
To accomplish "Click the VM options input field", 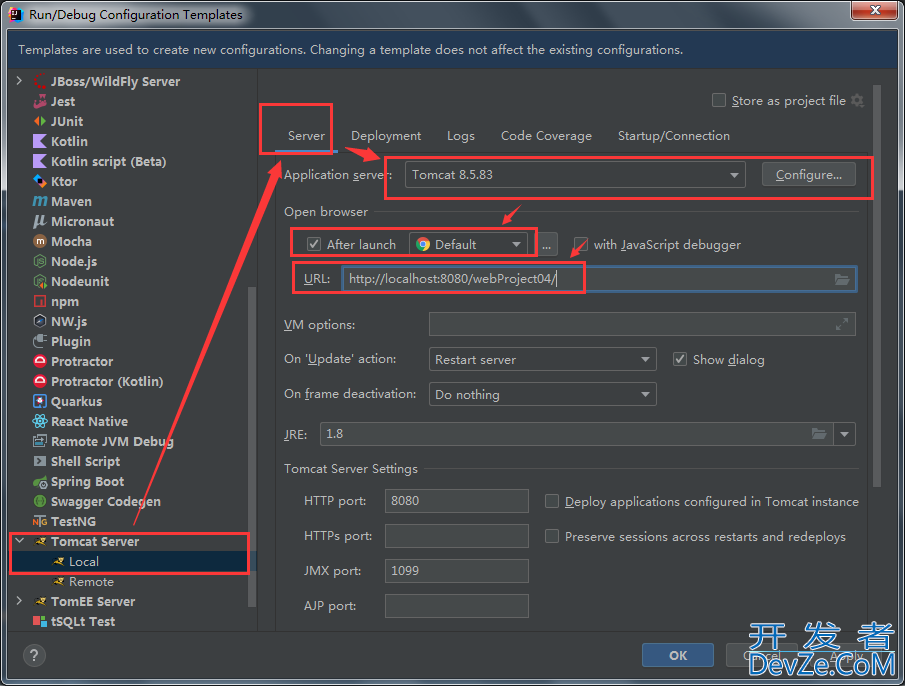I will point(642,324).
